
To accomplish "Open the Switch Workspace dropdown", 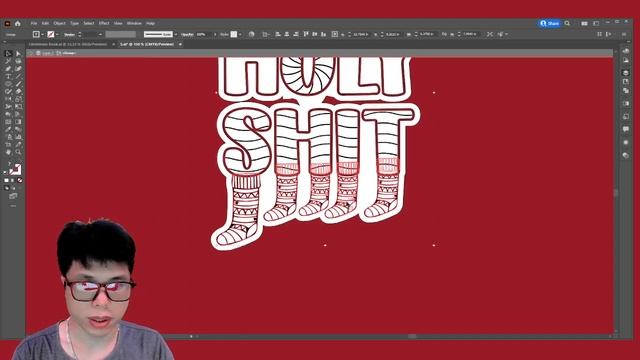I will (596, 24).
